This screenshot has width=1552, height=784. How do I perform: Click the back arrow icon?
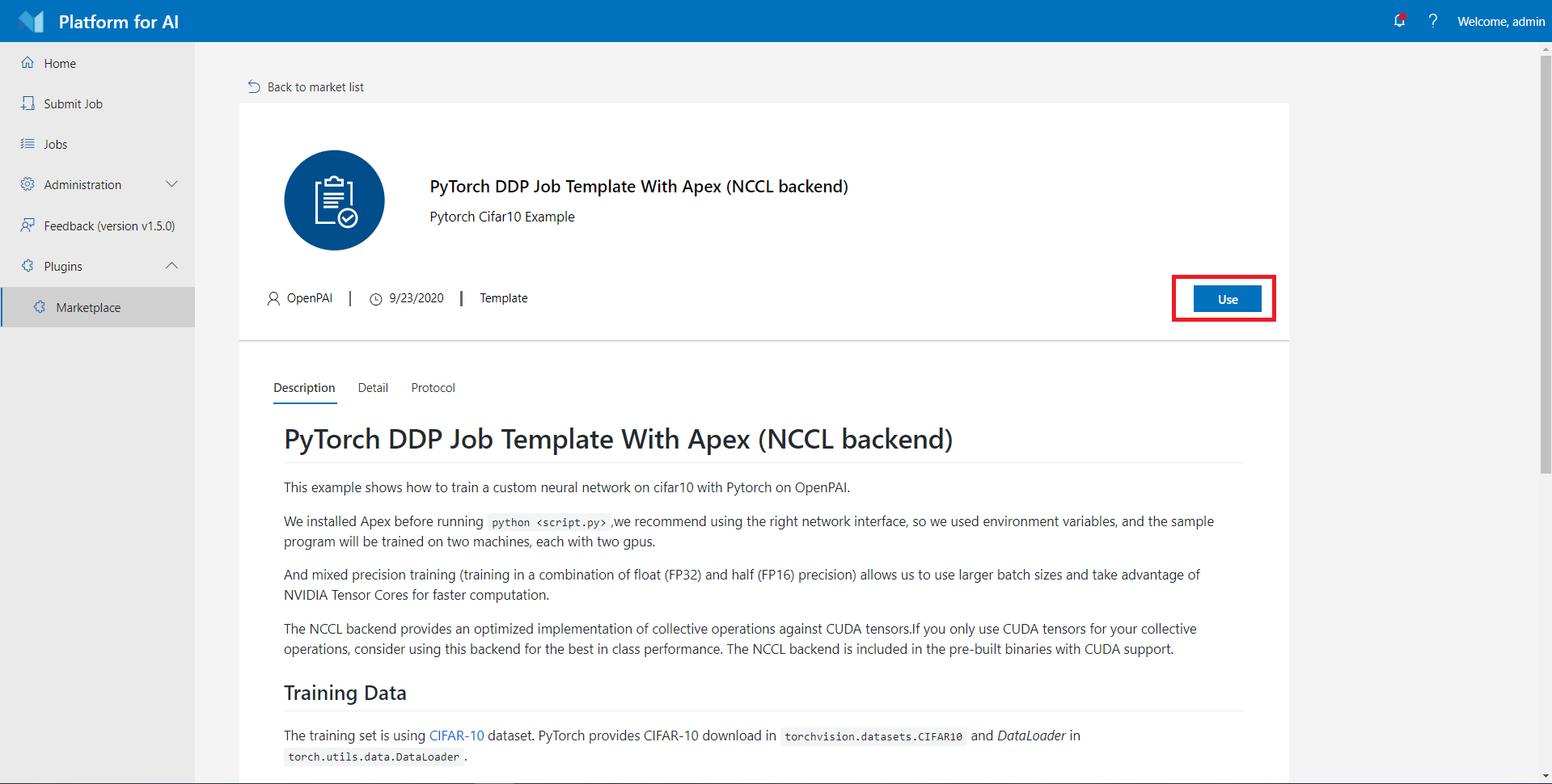tap(254, 86)
